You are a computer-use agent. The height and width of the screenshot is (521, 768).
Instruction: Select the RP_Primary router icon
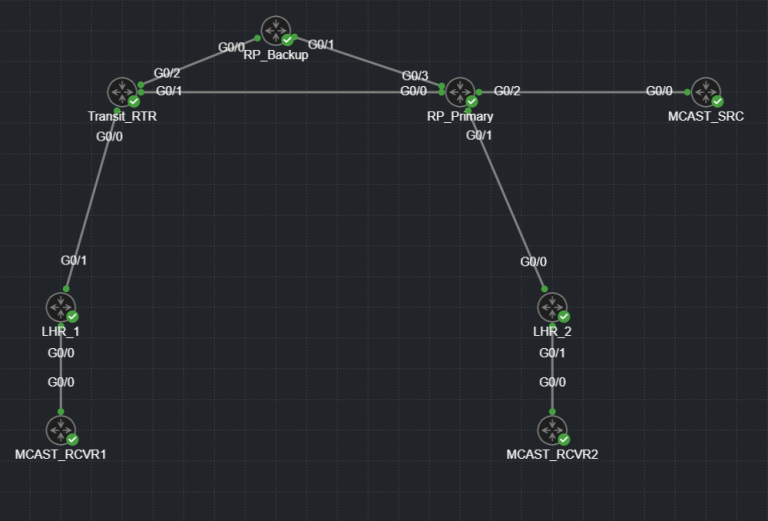pyautogui.click(x=460, y=92)
